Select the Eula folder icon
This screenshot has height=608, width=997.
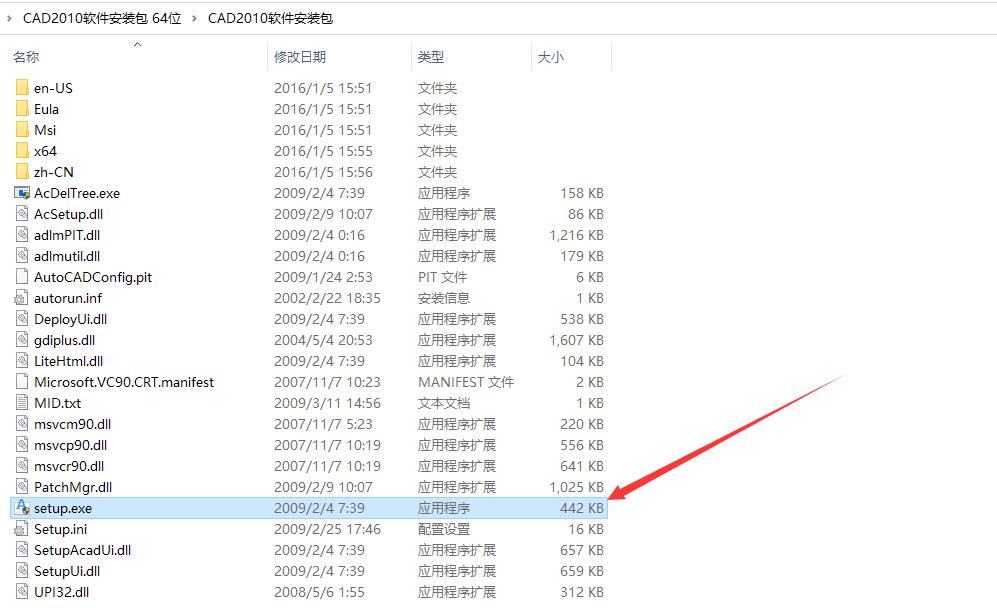22,108
